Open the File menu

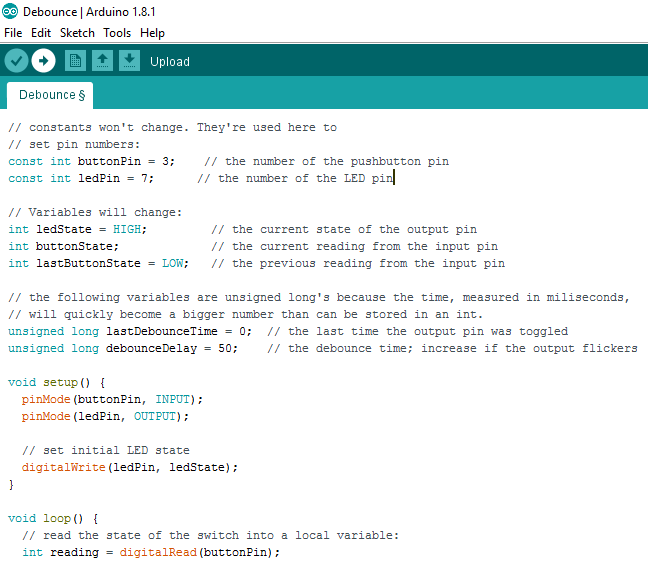tap(13, 33)
